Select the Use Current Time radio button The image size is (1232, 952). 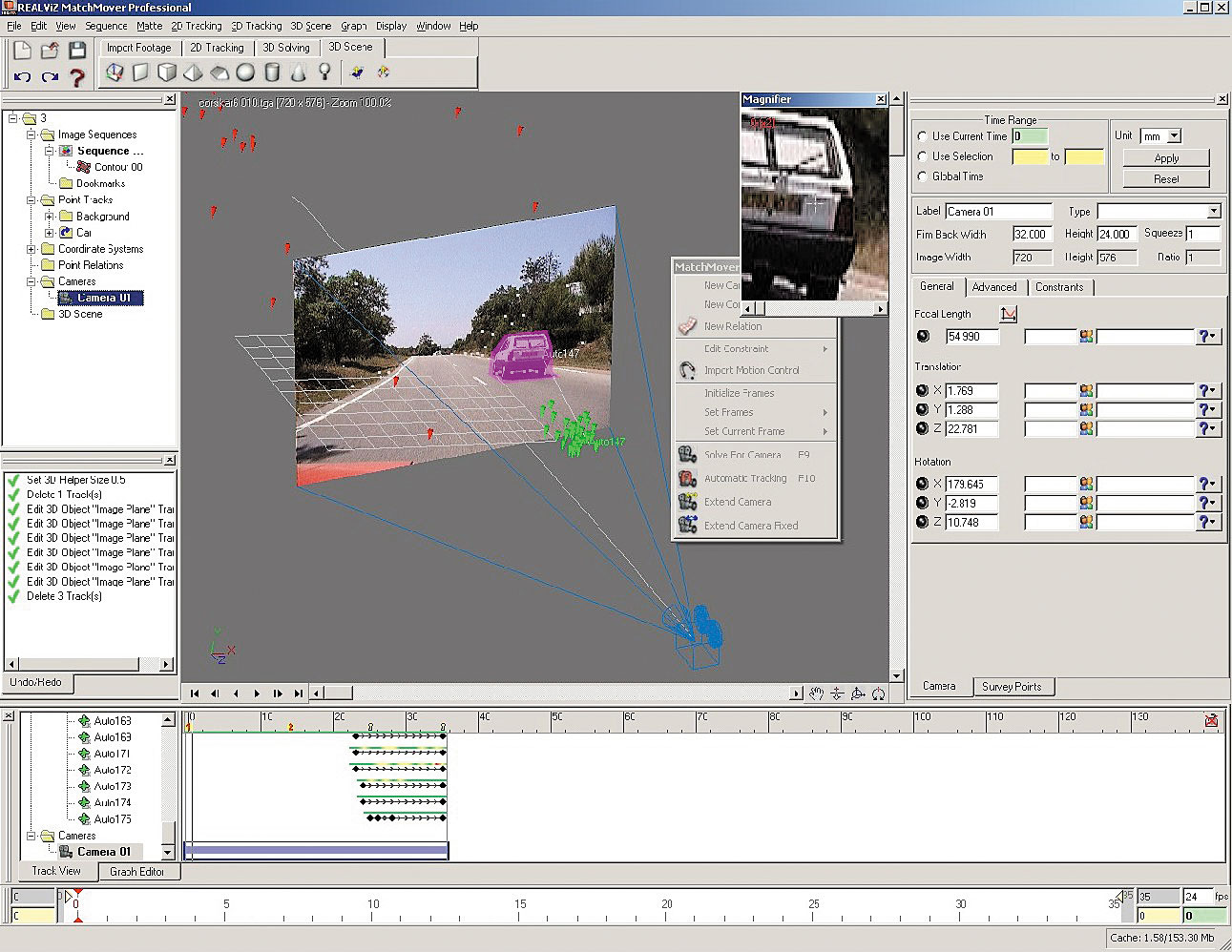pyautogui.click(x=922, y=136)
